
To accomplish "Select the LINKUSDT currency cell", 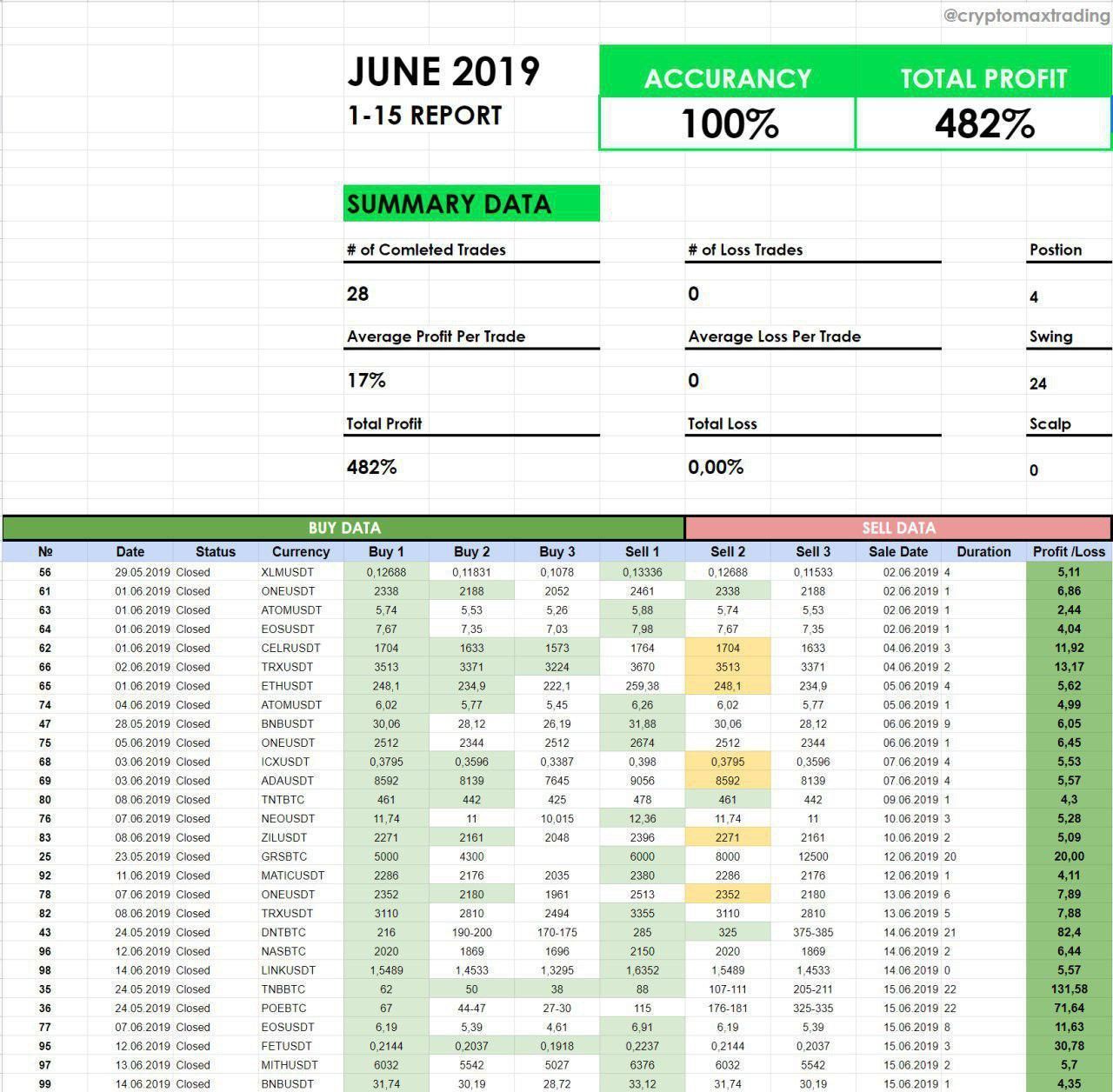I will point(301,970).
